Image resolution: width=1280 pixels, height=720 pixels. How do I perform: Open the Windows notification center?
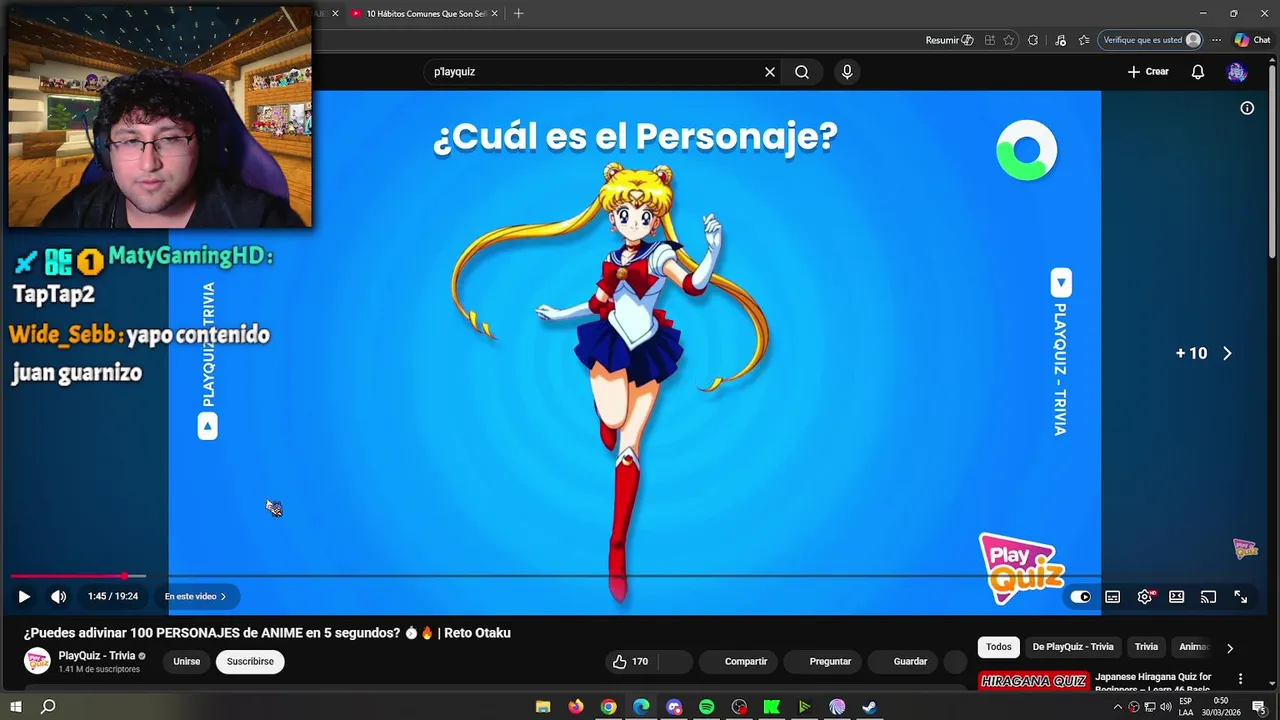tap(1259, 707)
